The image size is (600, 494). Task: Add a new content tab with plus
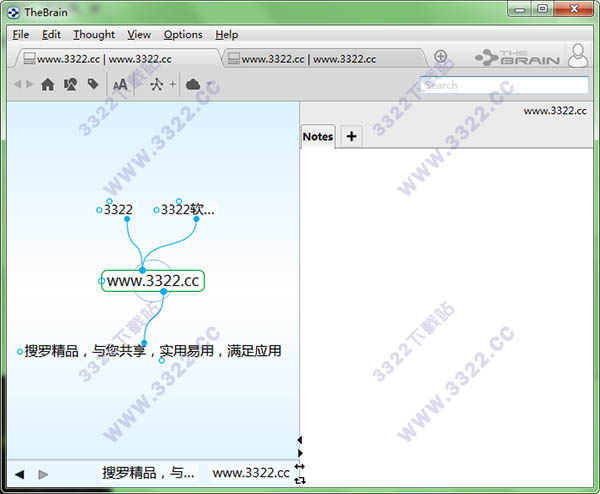coord(351,136)
